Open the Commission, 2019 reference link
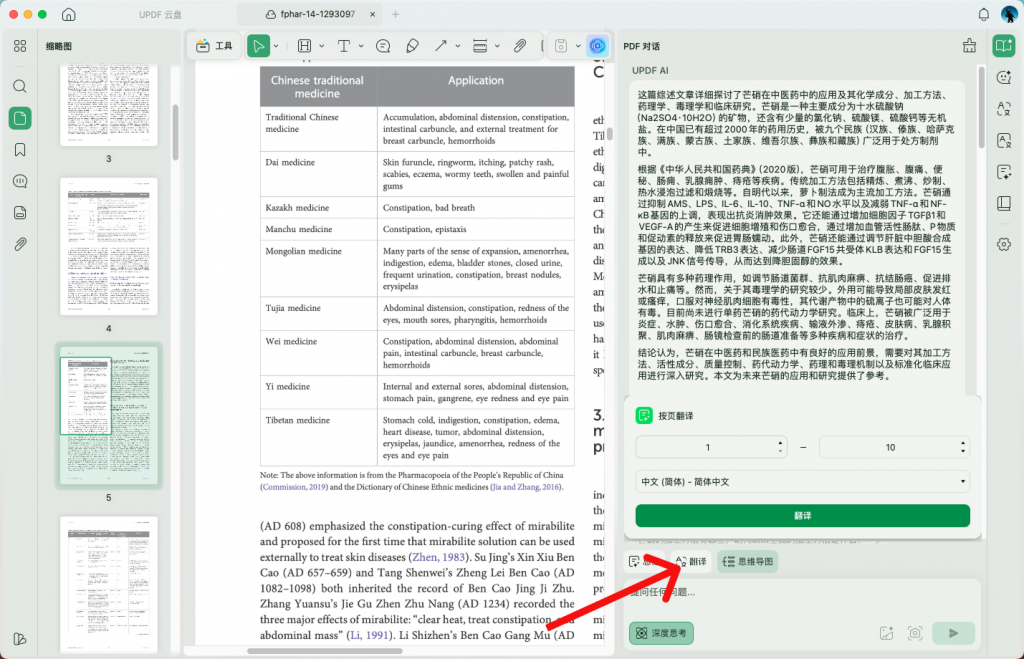Screen dimensions: 1024x659 (294, 487)
